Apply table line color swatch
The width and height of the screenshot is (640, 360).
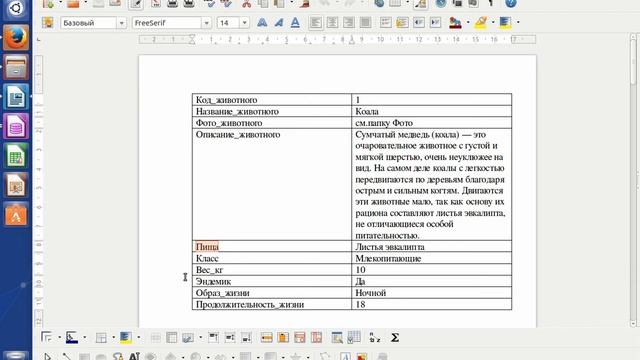[72, 338]
